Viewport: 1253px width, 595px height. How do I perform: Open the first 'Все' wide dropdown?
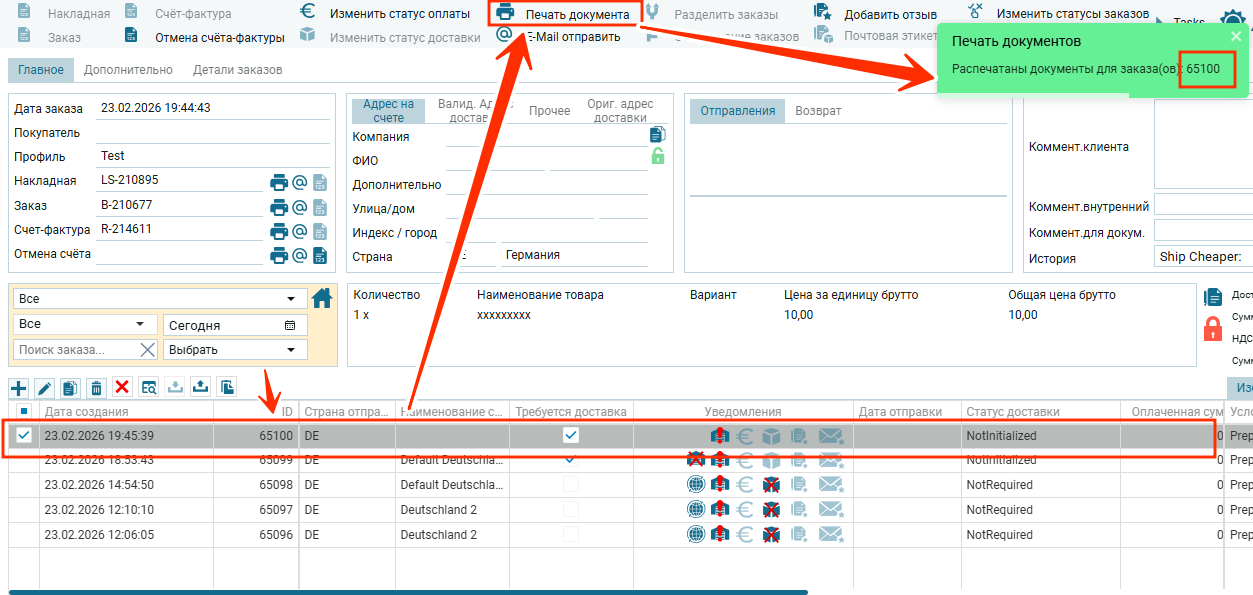coord(162,299)
